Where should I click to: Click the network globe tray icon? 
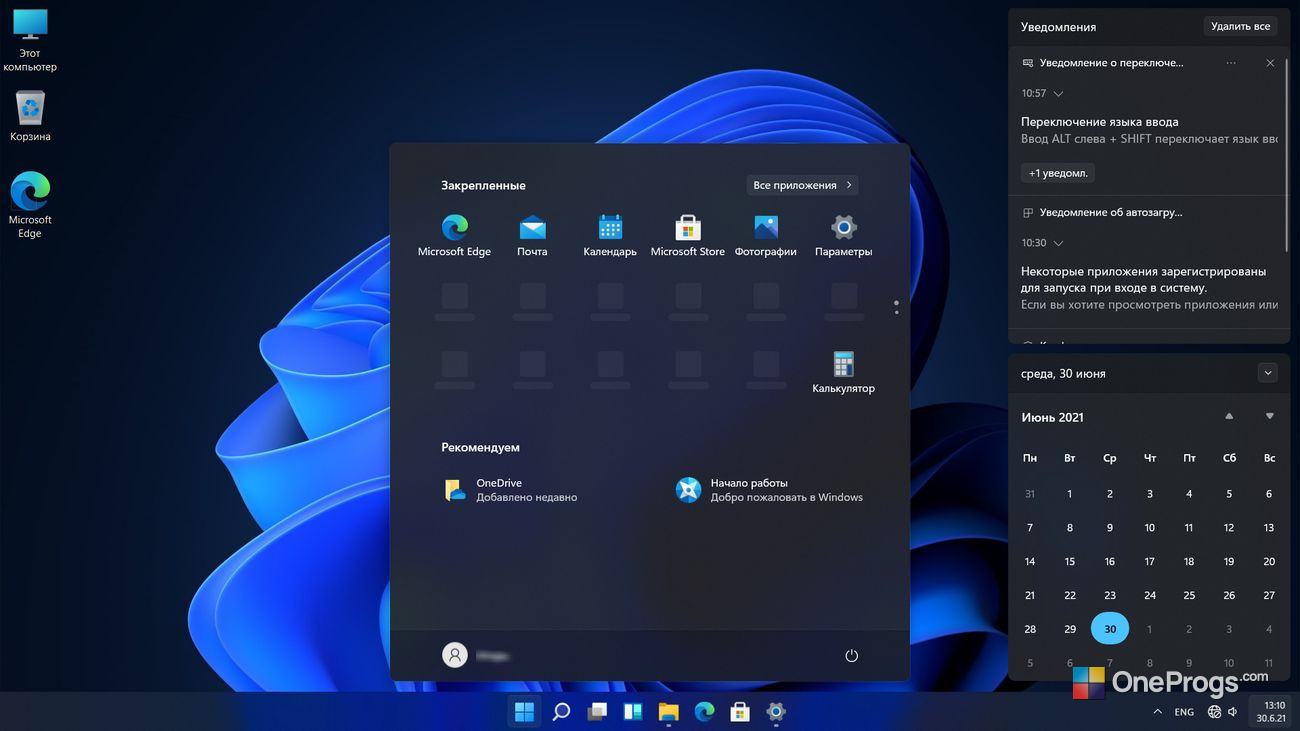click(x=1214, y=712)
